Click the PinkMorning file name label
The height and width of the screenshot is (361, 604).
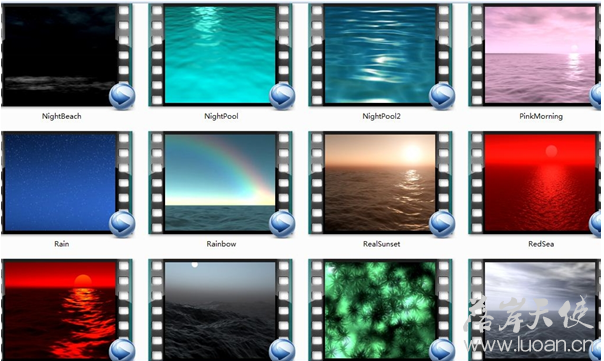[541, 116]
